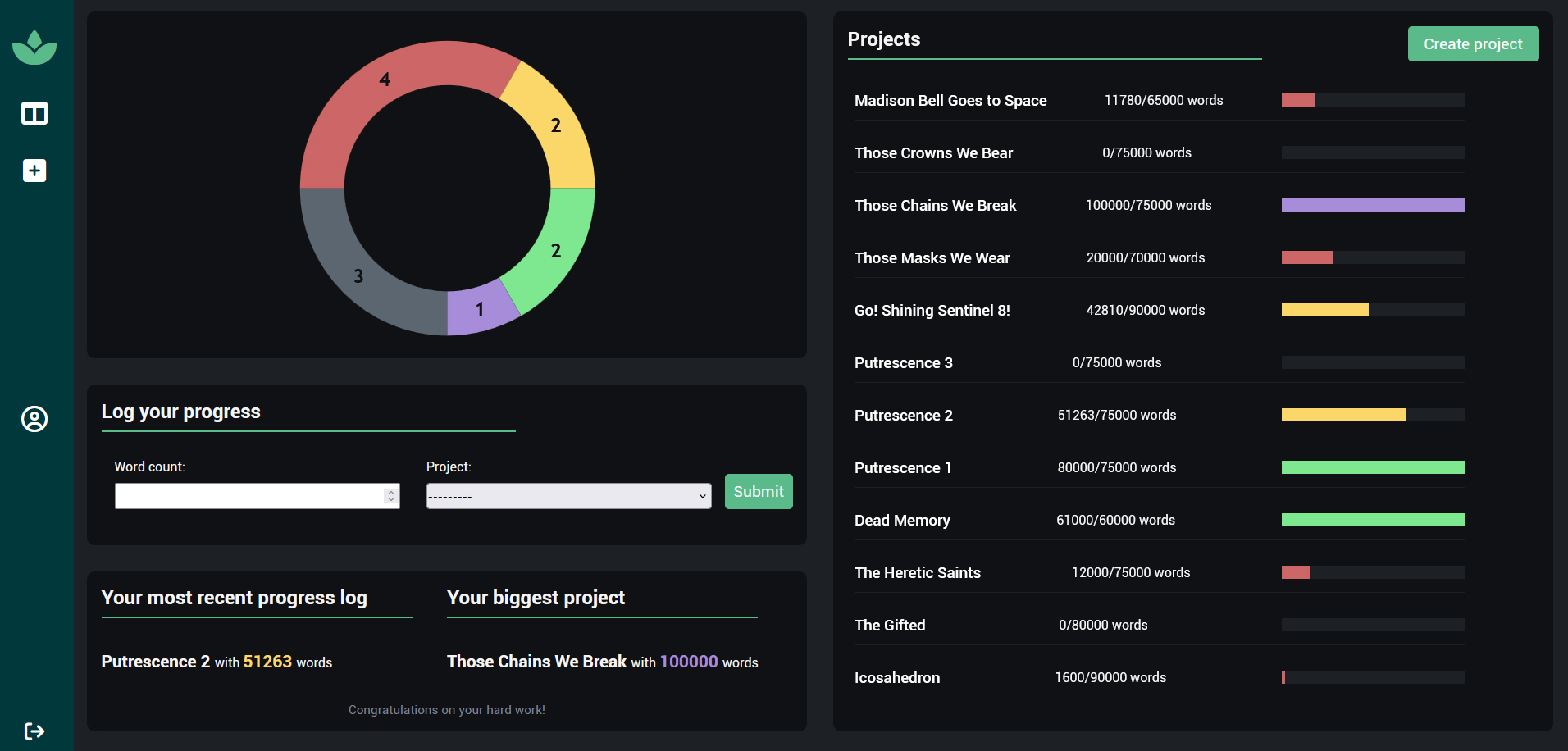The height and width of the screenshot is (751, 1568).
Task: Click the logout icon in sidebar
Action: [x=34, y=731]
